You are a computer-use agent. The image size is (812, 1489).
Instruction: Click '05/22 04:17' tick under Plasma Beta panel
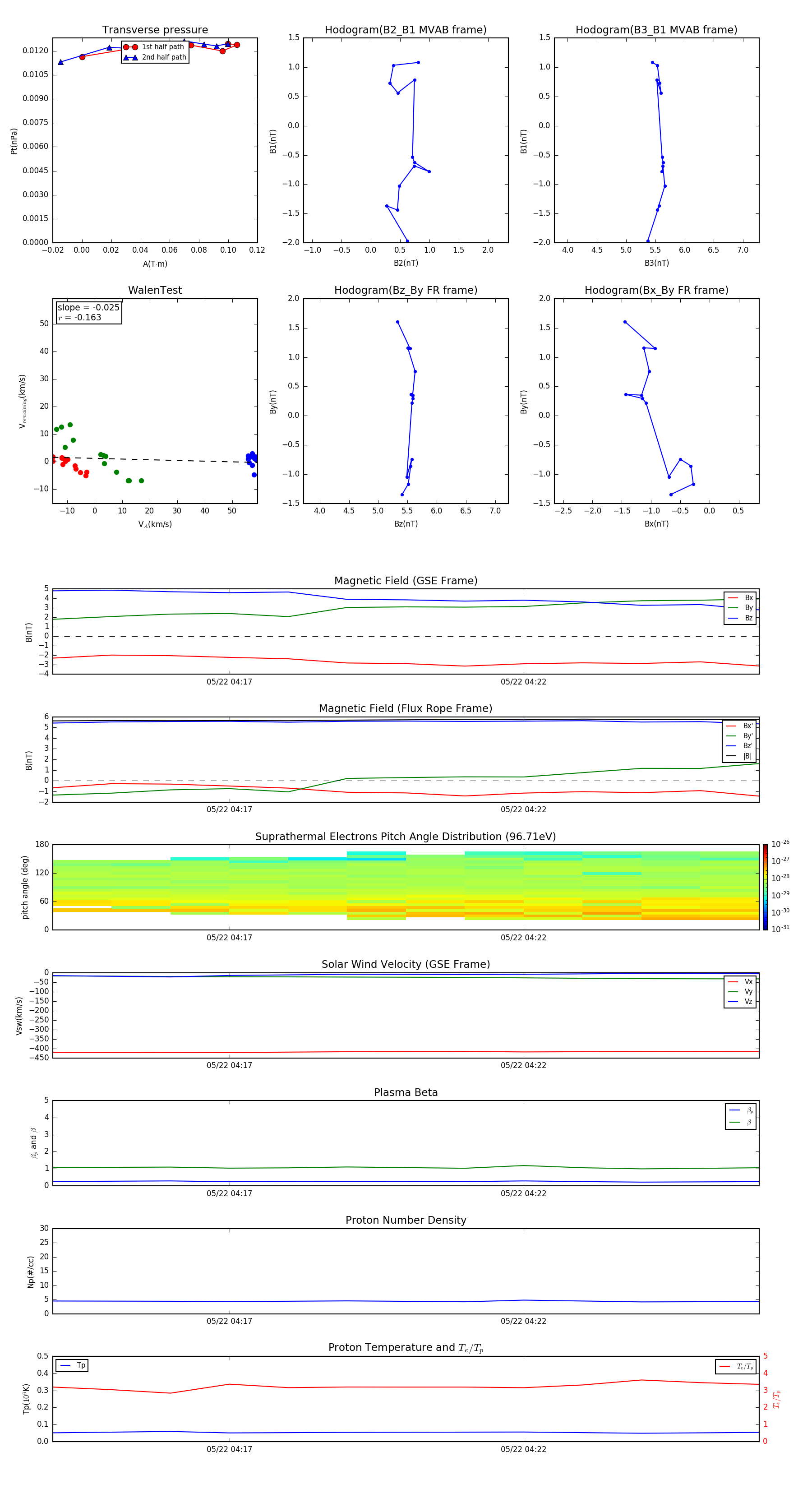pyautogui.click(x=230, y=1193)
